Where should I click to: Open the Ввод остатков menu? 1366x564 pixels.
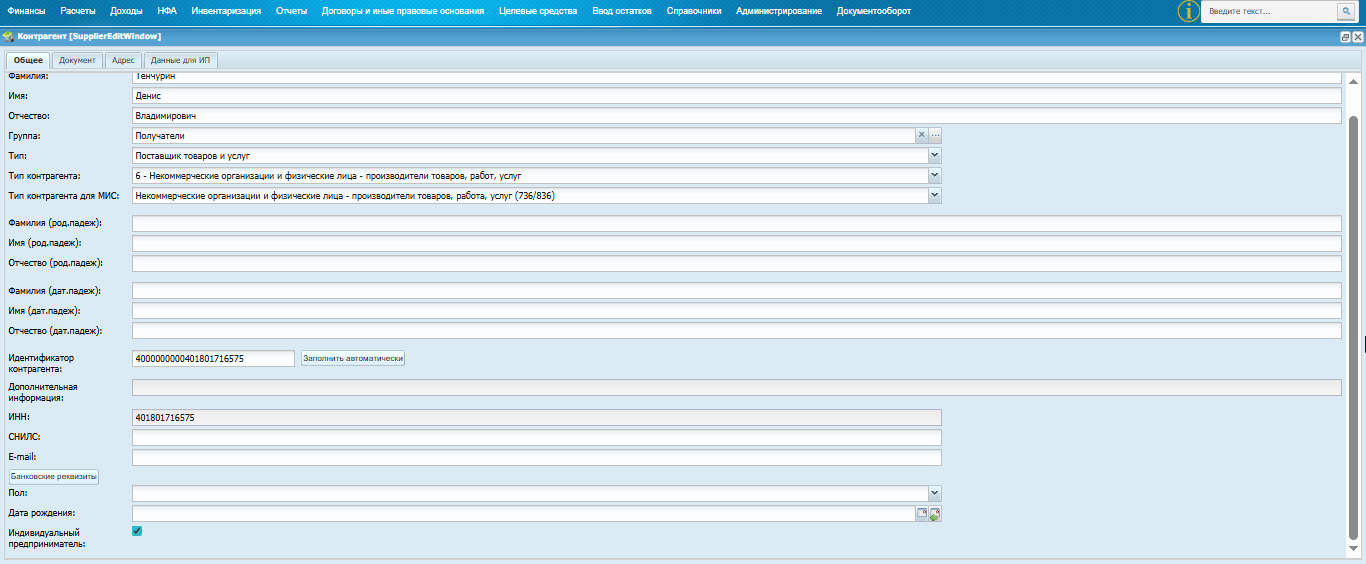[622, 11]
